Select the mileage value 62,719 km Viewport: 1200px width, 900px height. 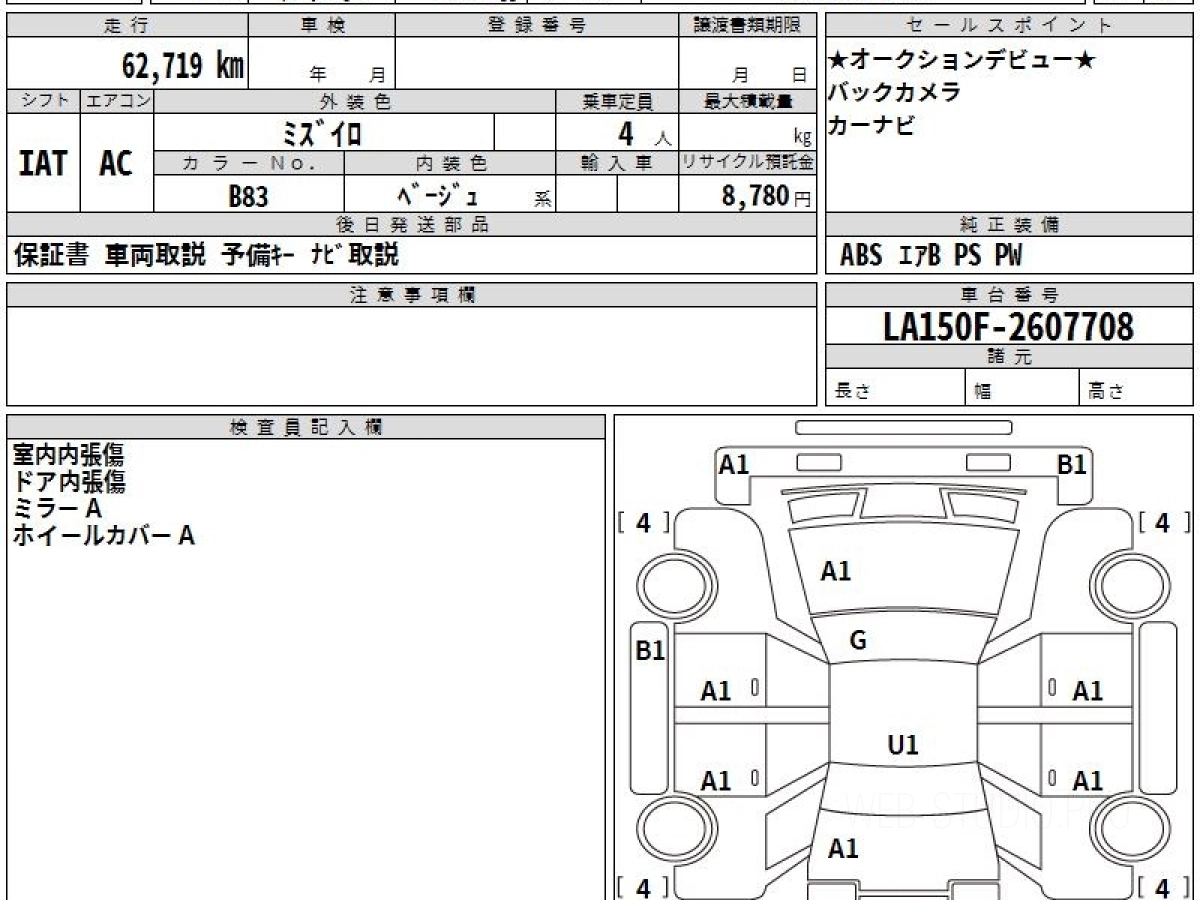click(183, 66)
